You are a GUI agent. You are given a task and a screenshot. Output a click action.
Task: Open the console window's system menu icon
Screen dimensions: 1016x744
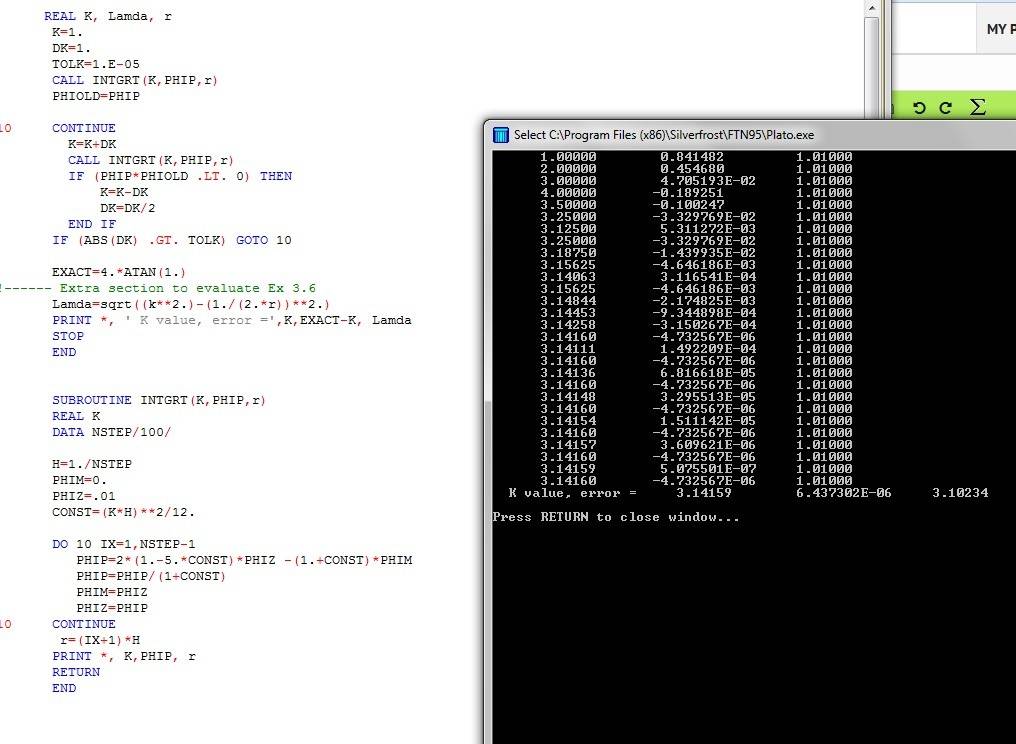pyautogui.click(x=499, y=135)
